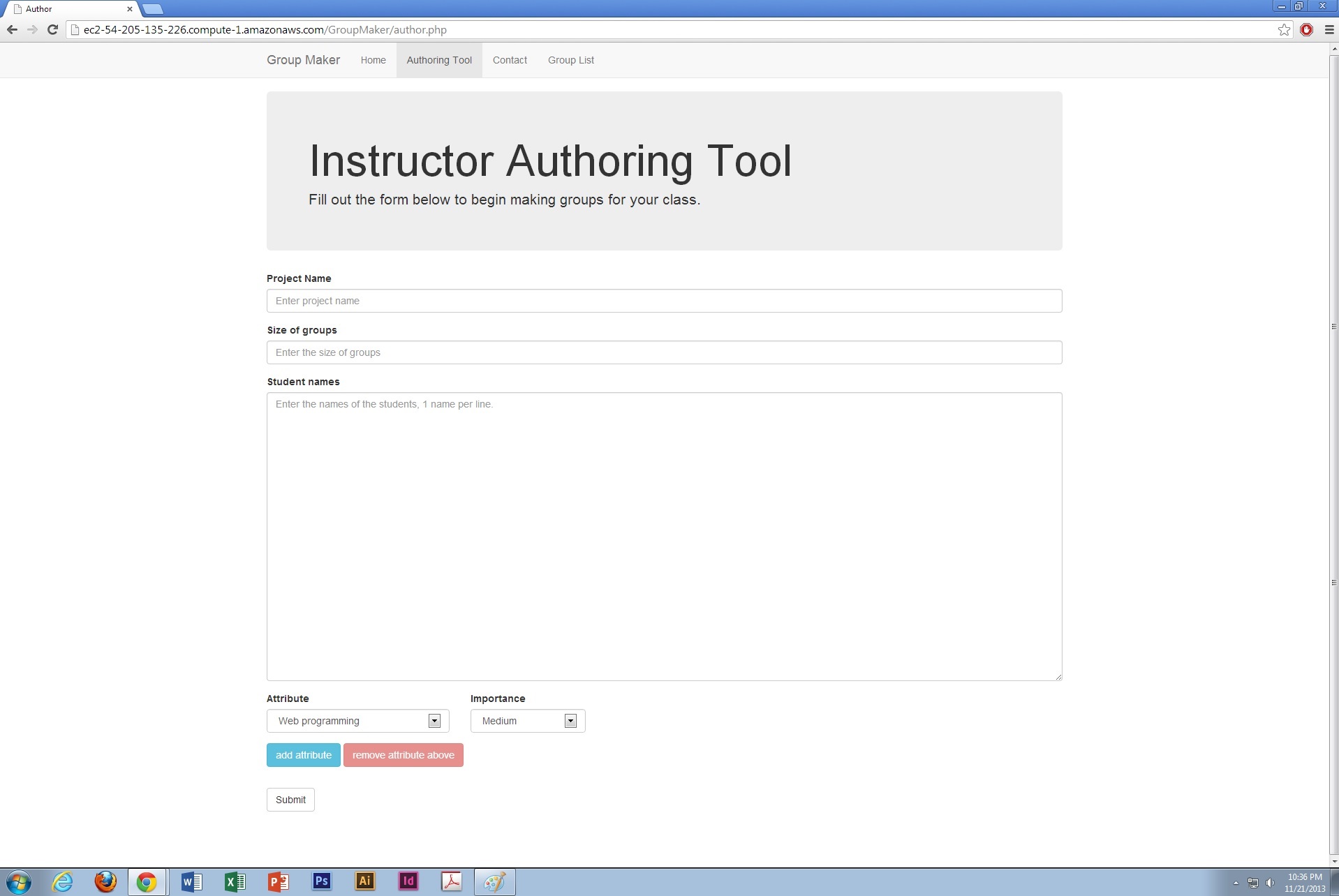
Task: Open PowerPoint from the taskbar
Action: [x=279, y=882]
